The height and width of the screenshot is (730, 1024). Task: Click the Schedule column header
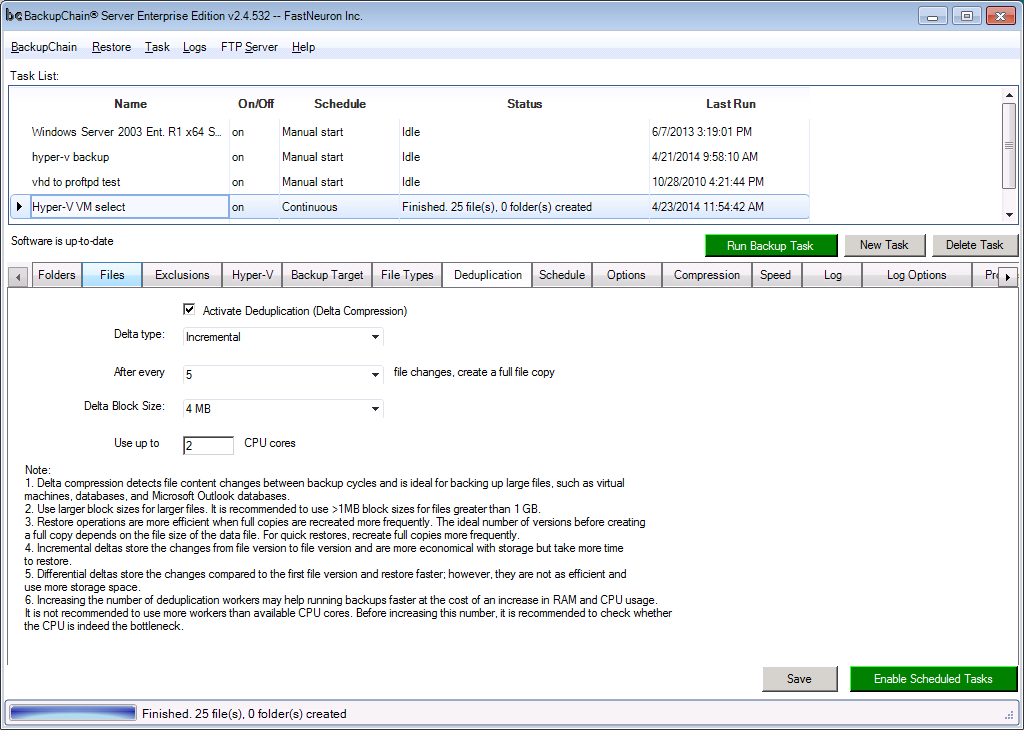[x=340, y=104]
